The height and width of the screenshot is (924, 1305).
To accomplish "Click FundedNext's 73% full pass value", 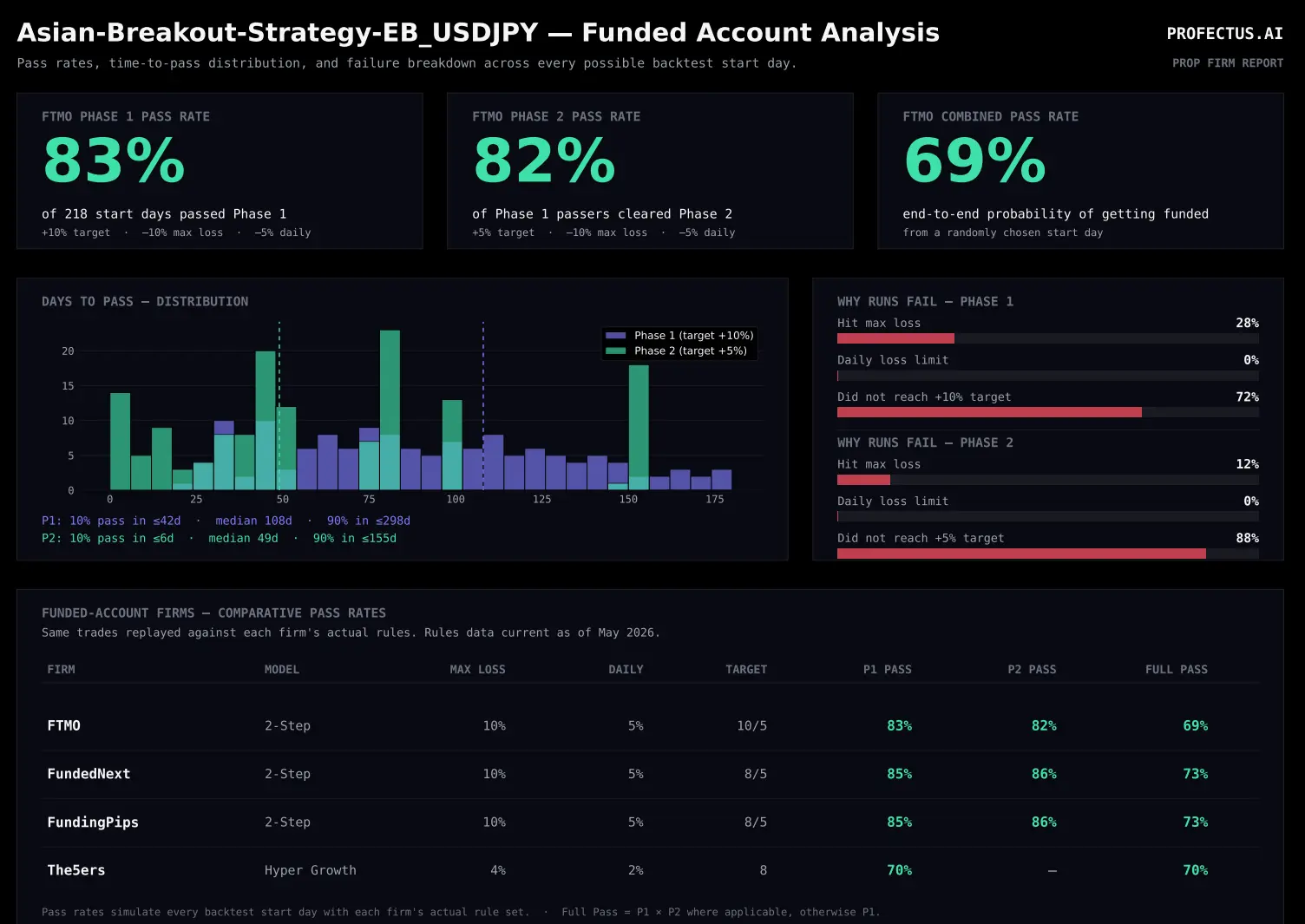I will pos(1196,774).
